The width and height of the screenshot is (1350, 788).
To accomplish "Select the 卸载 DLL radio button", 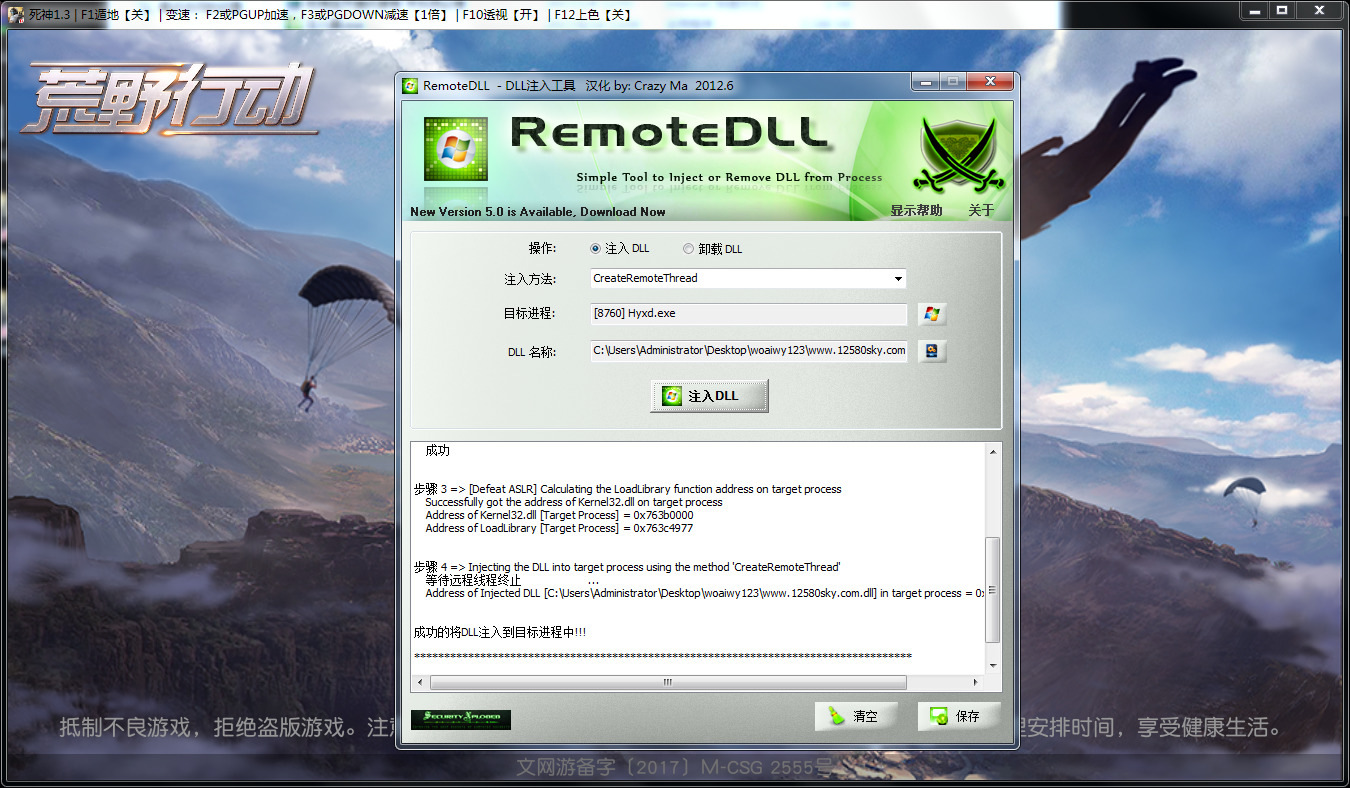I will click(688, 249).
